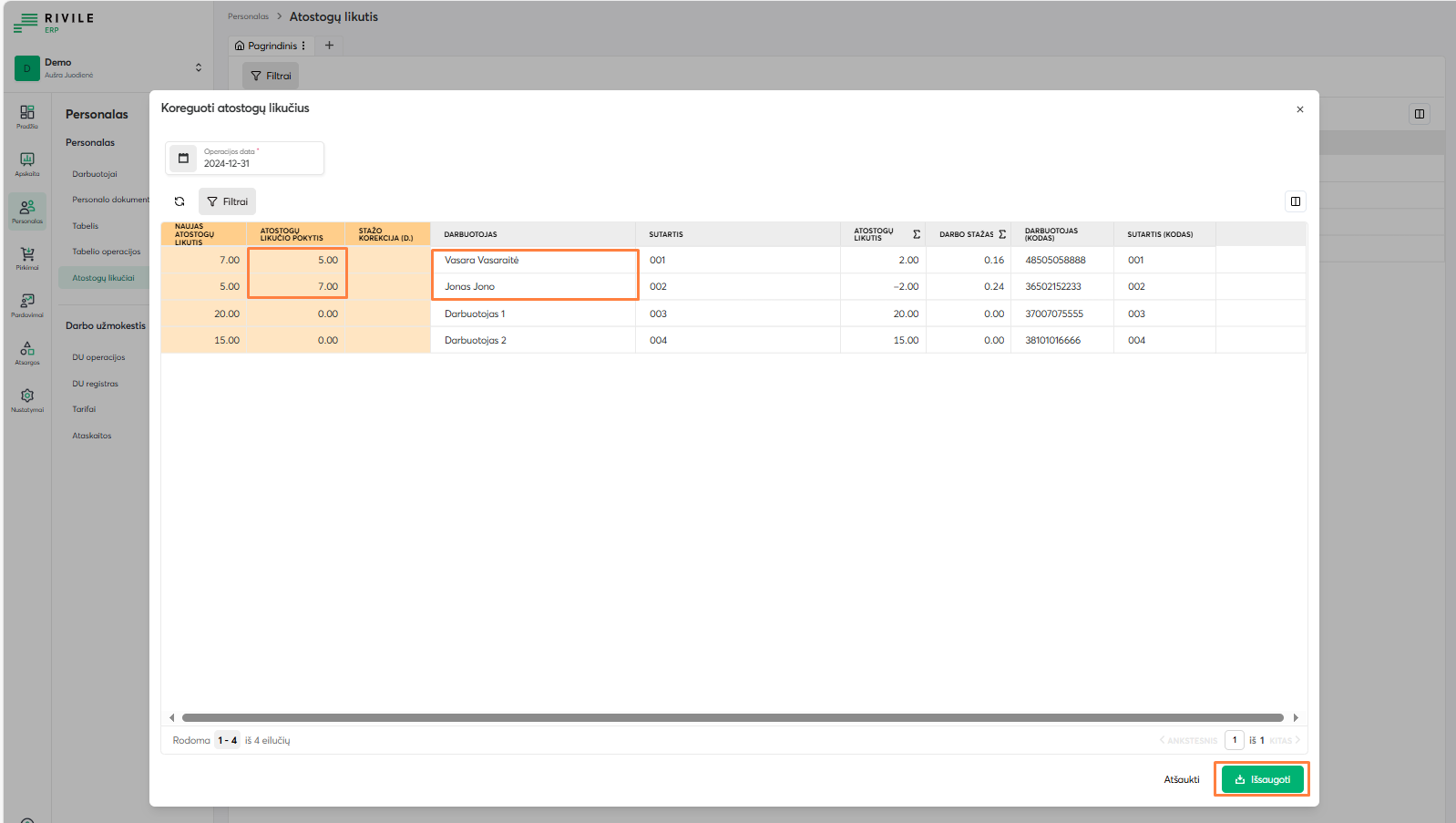Screen dimensions: 1456x823
Task: Open the Operacijos data calendar icon
Action: 183,158
